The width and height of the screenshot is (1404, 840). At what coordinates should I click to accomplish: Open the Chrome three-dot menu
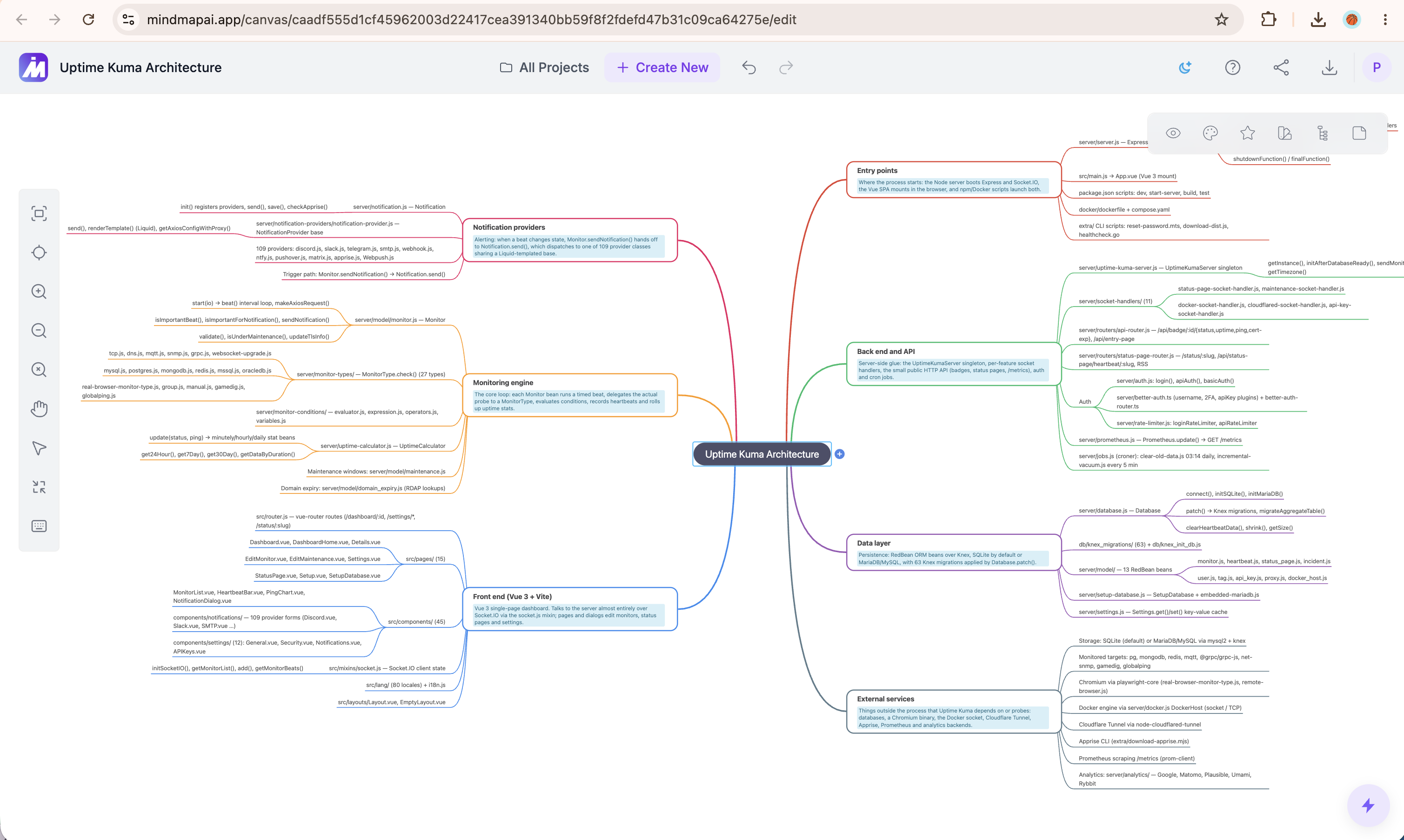point(1385,20)
